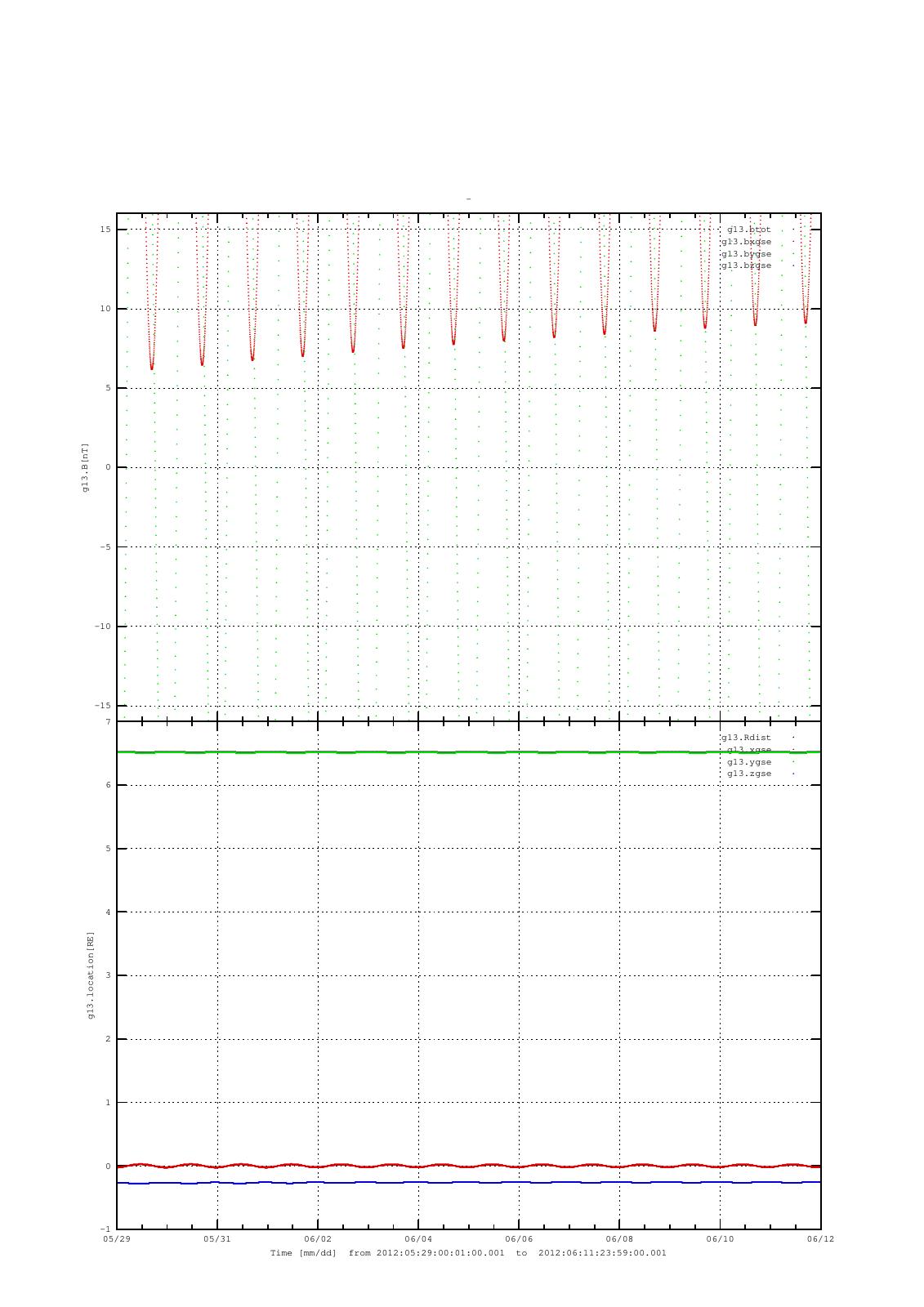Select the g13.B[nT] vertical axis label

pyautogui.click(x=85, y=468)
